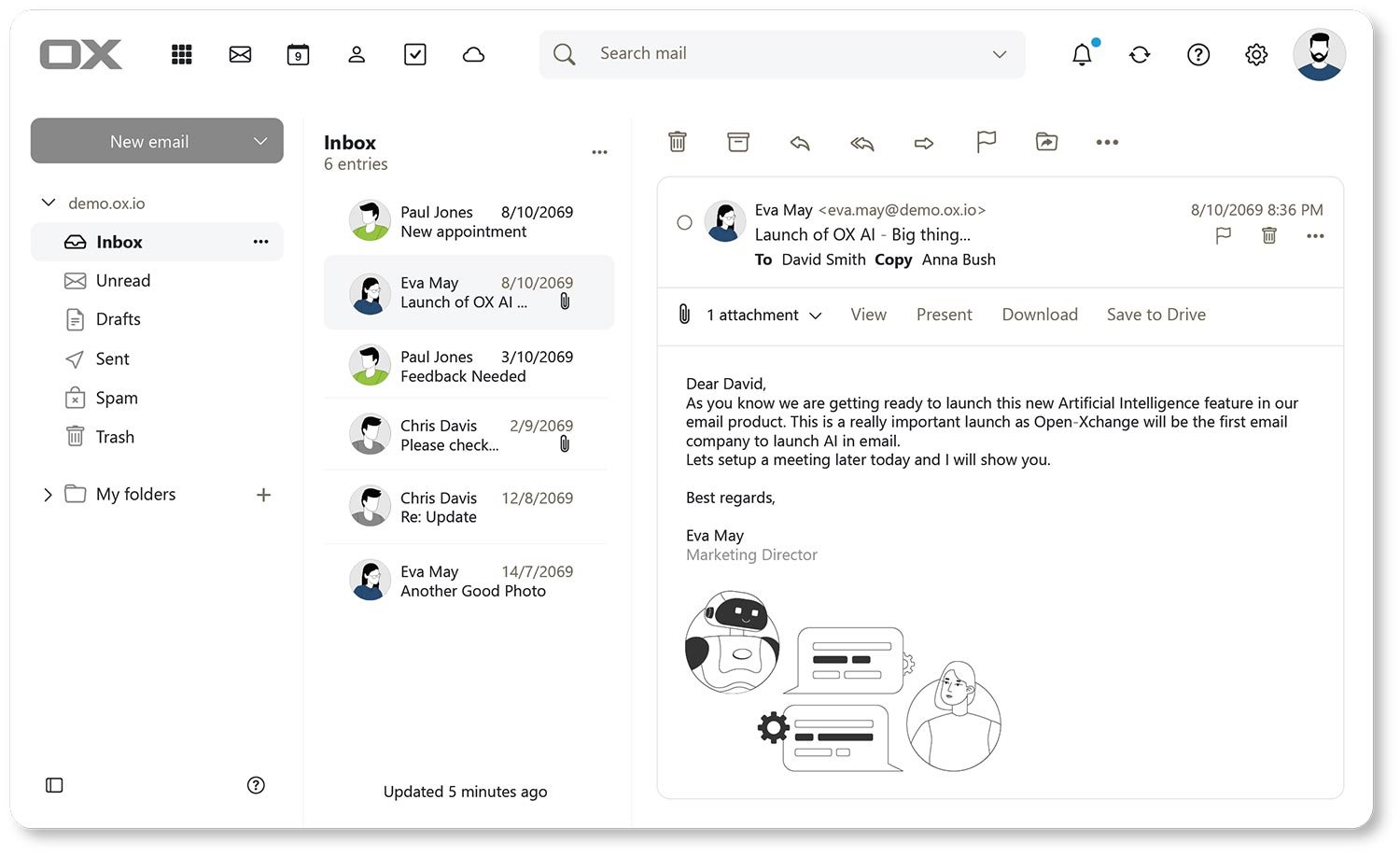Screen dimensions: 1400x856
Task: Collapse the folder tree sidebar
Action: [x=53, y=785]
